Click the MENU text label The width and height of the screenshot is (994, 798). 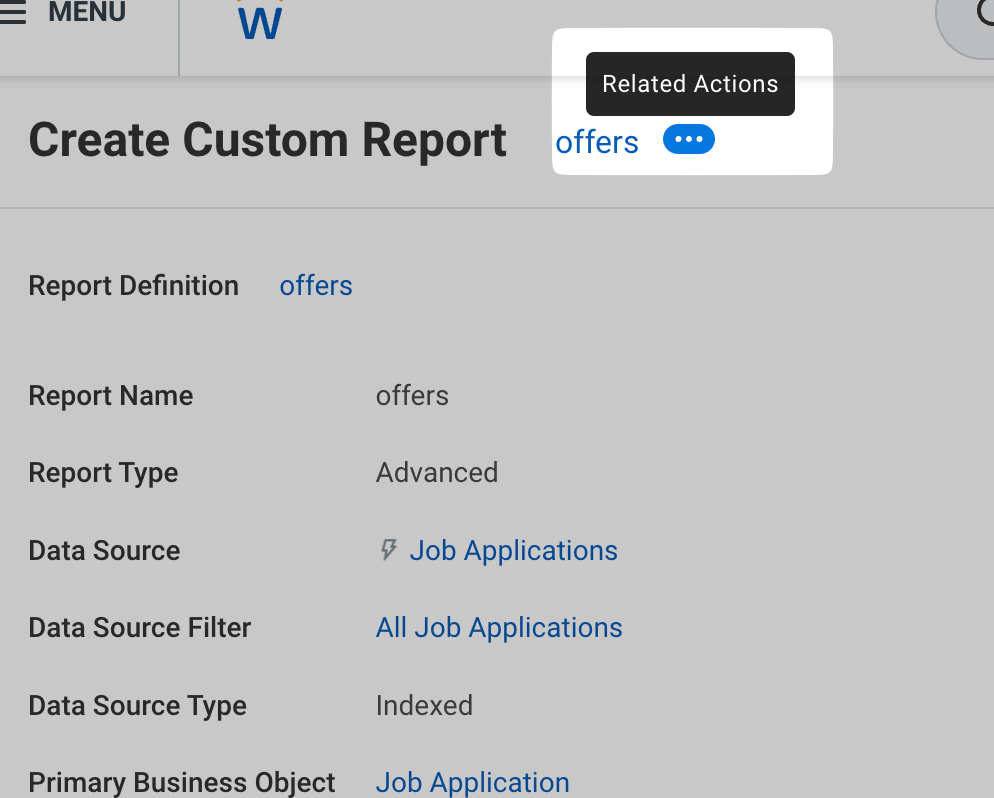(87, 13)
